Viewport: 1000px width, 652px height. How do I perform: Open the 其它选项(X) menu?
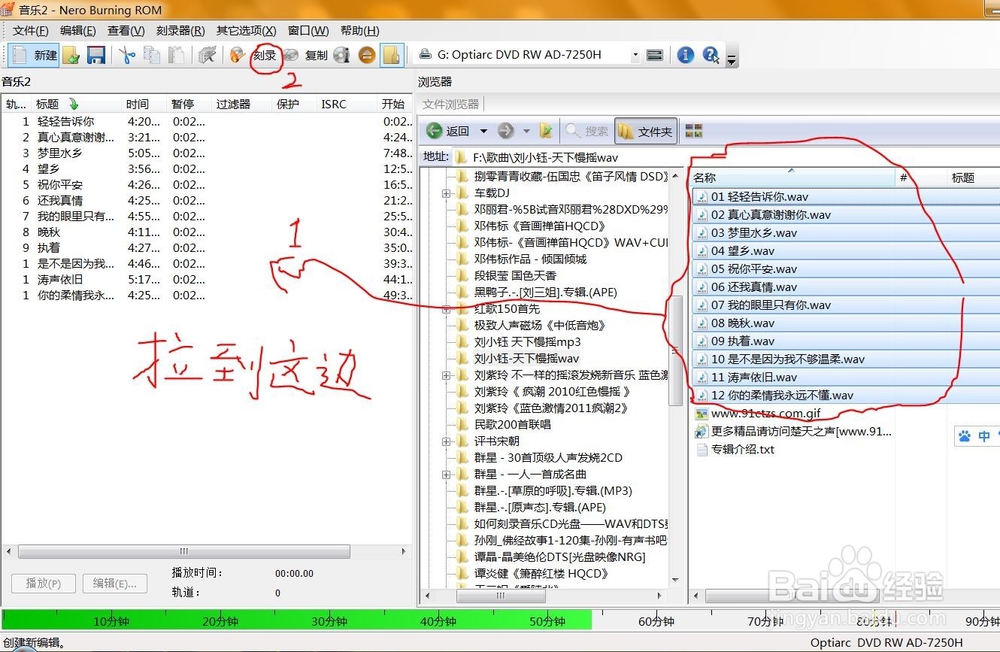(x=246, y=31)
